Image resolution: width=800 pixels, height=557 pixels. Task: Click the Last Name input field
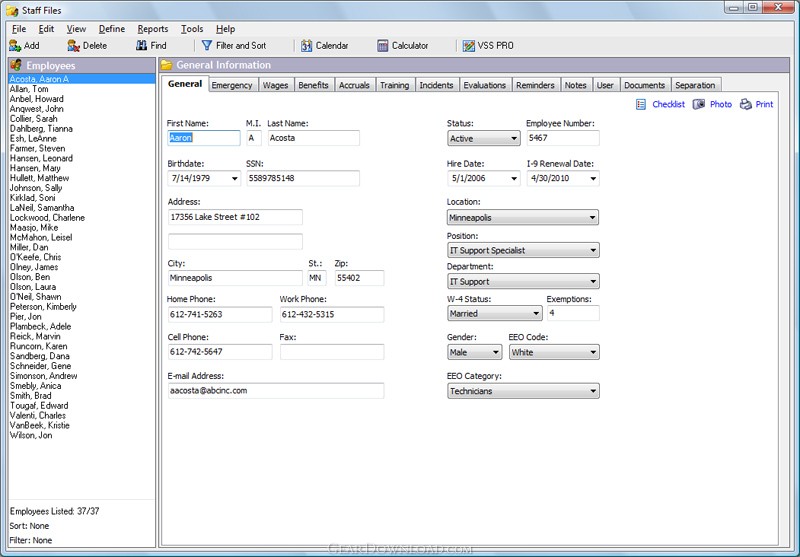point(313,138)
